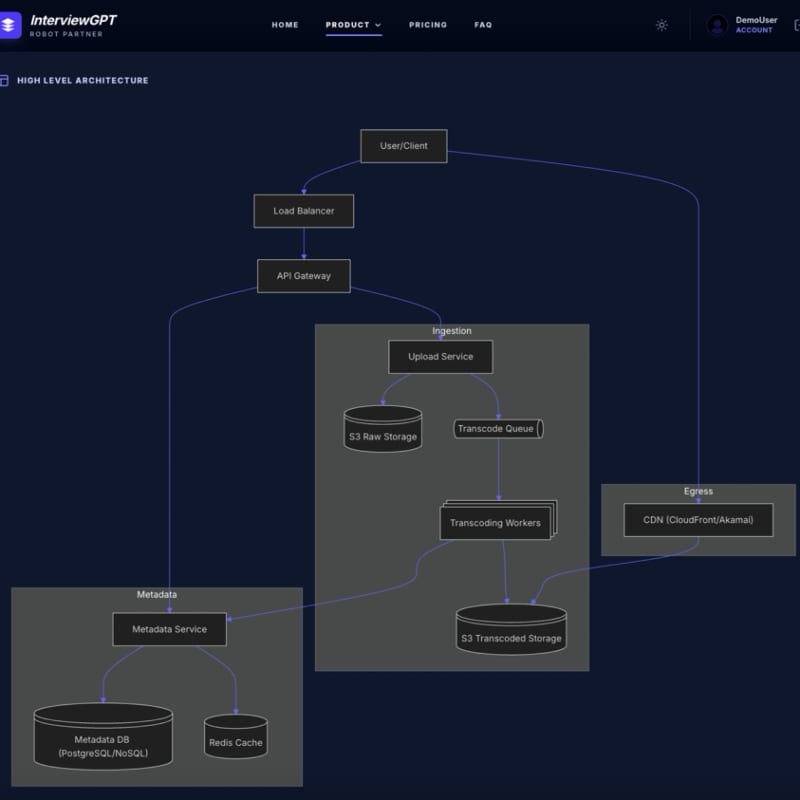The image size is (800, 800).
Task: Click the InterviewGPT brand name link
Action: click(73, 20)
